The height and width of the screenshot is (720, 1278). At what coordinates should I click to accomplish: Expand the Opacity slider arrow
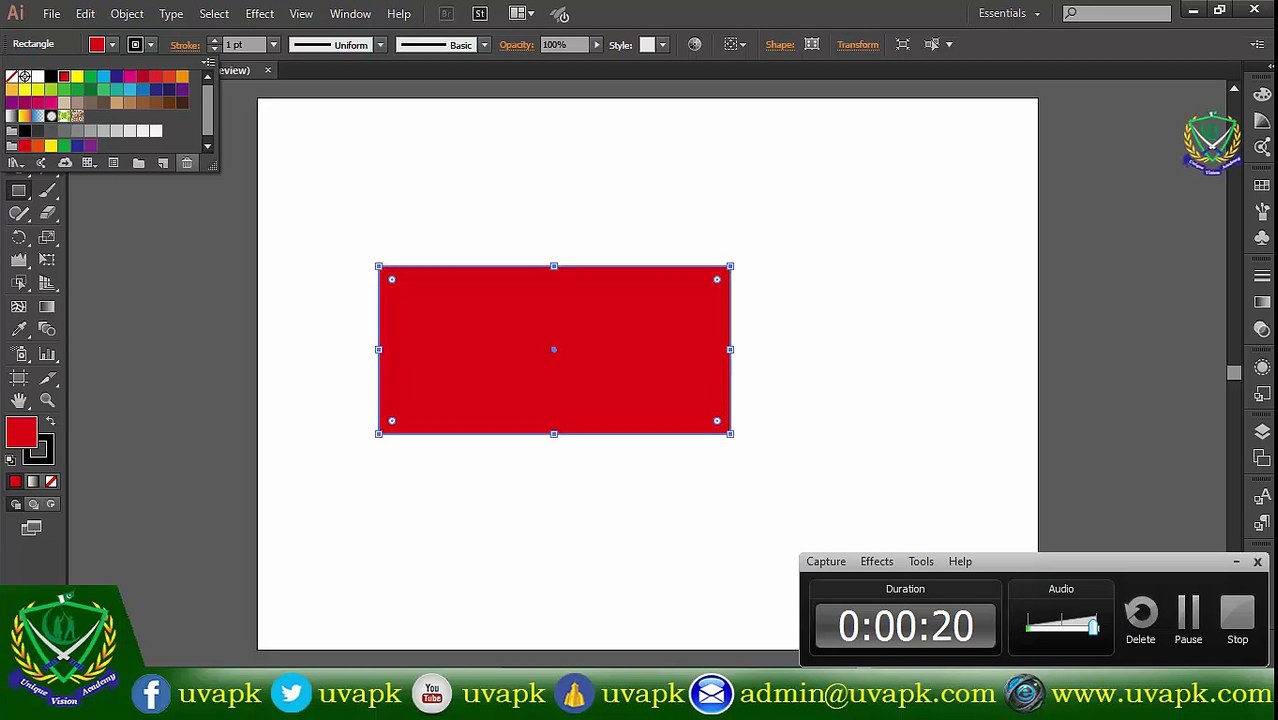(597, 45)
